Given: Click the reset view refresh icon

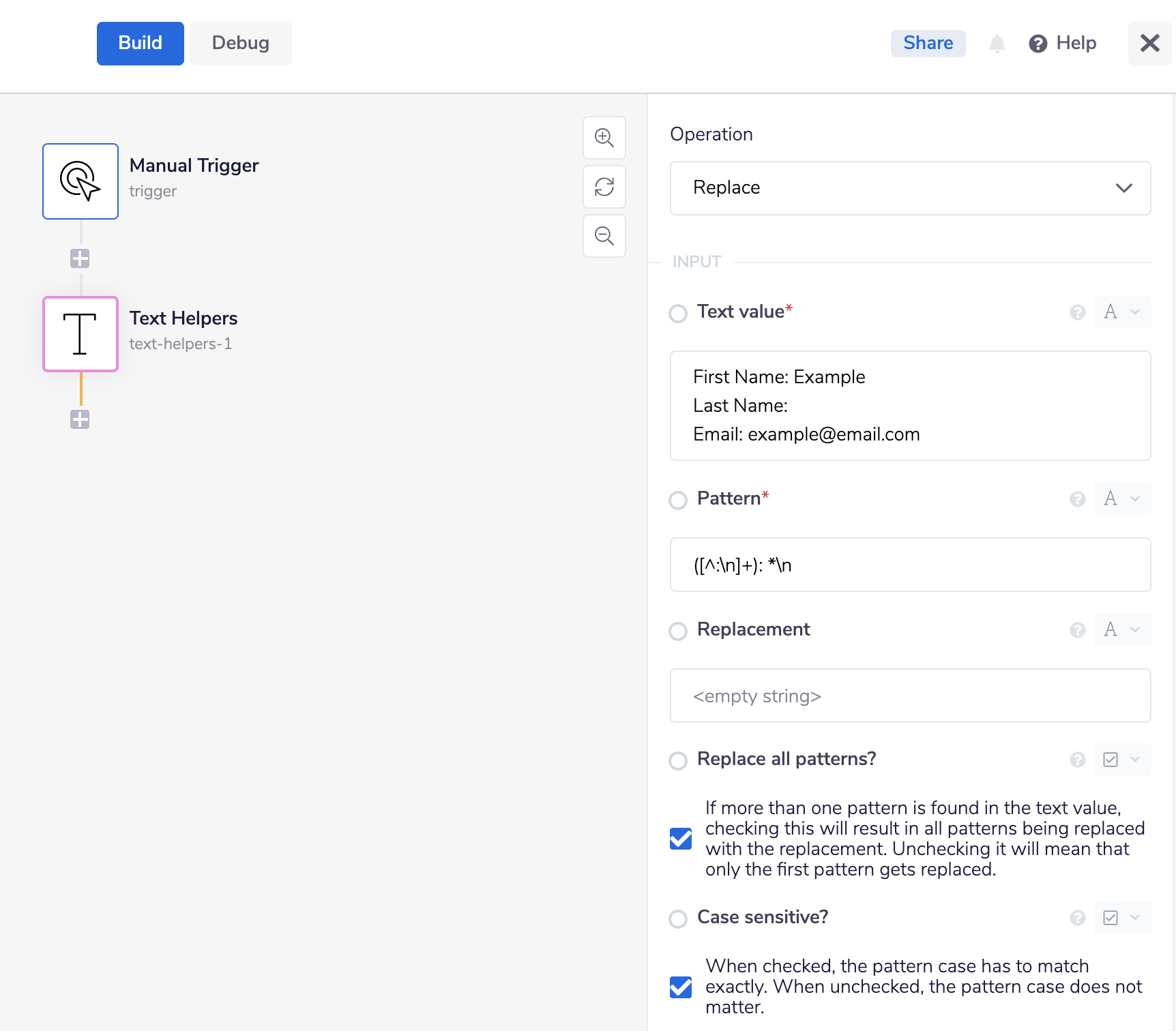Looking at the screenshot, I should [x=604, y=187].
